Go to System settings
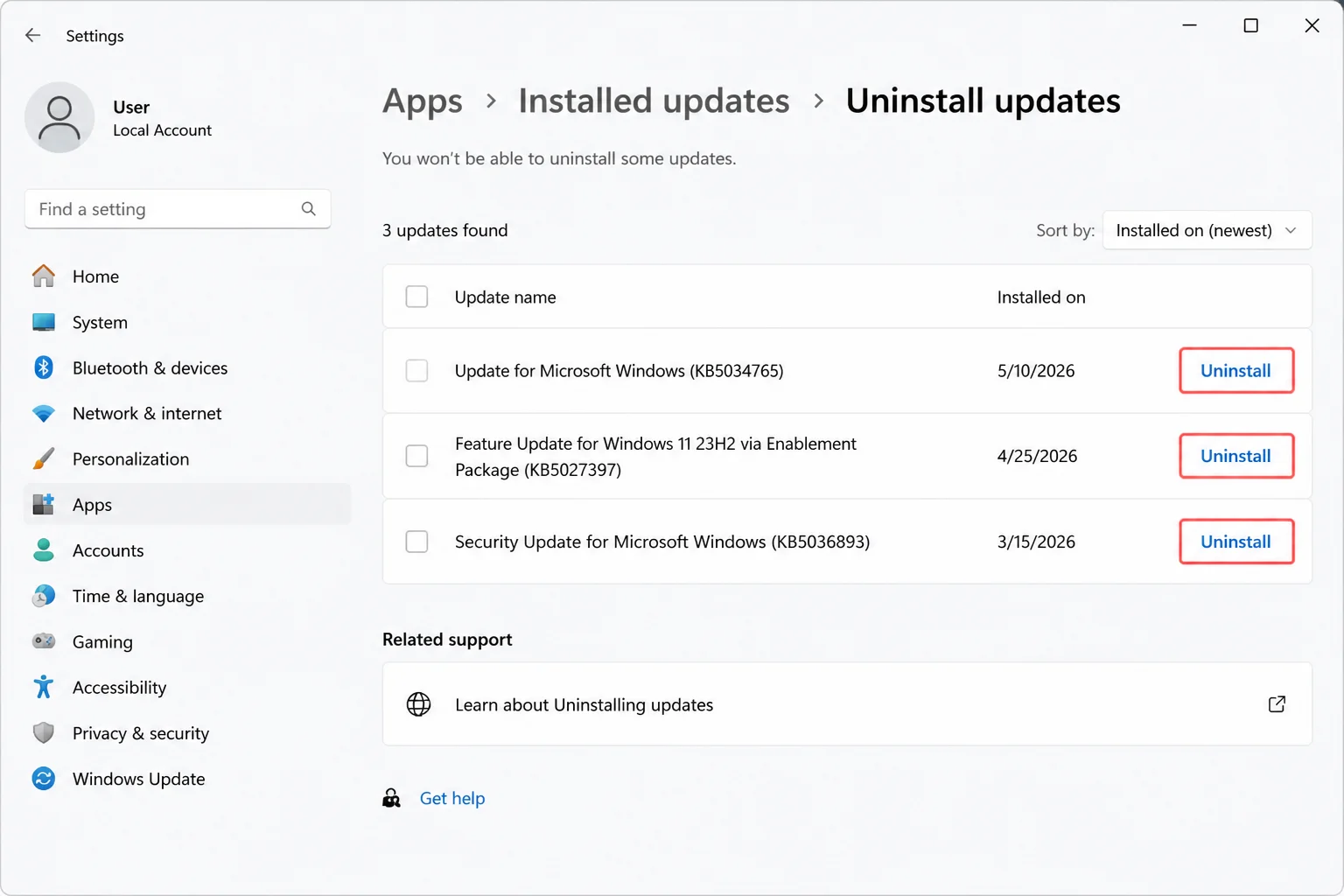The height and width of the screenshot is (896, 1344). pos(187,322)
